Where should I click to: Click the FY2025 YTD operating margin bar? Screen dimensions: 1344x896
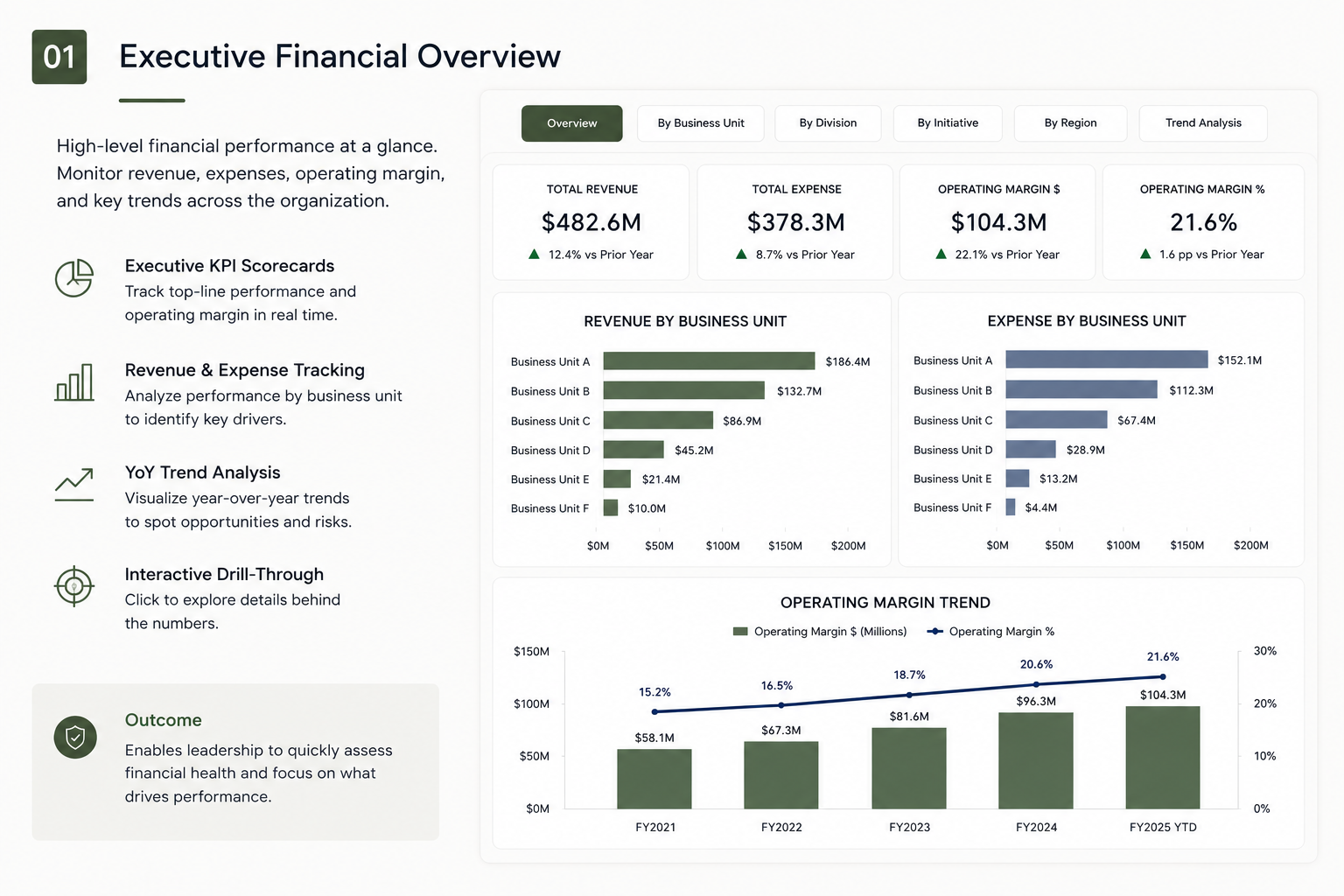point(1163,758)
